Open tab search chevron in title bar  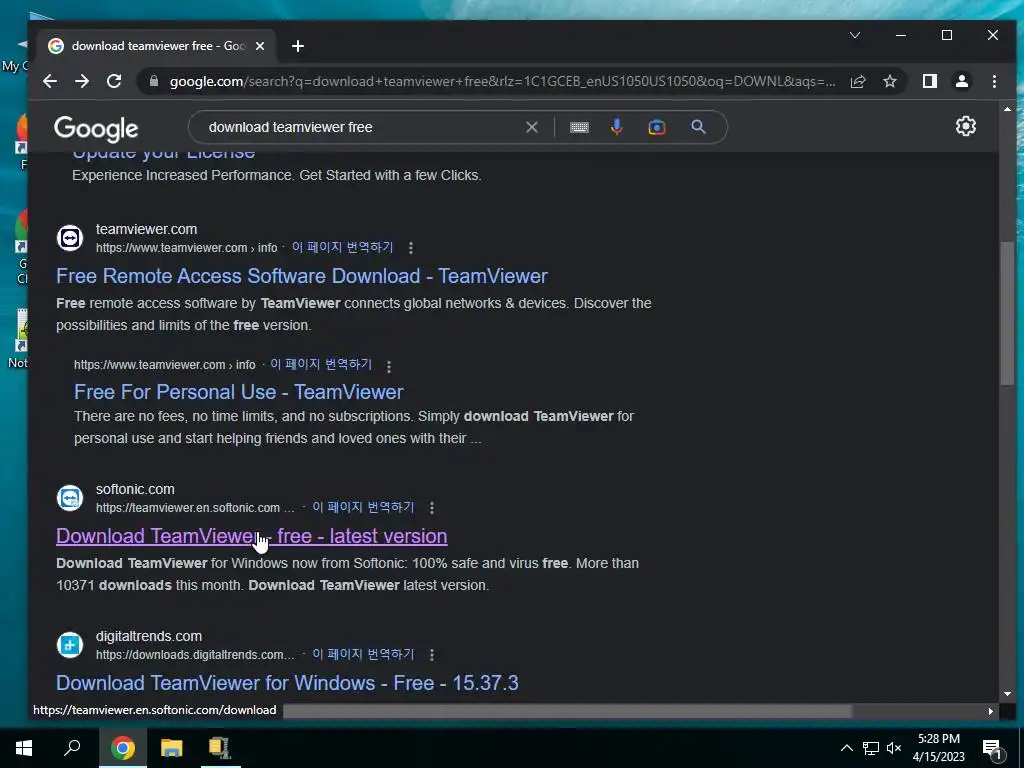pos(855,35)
